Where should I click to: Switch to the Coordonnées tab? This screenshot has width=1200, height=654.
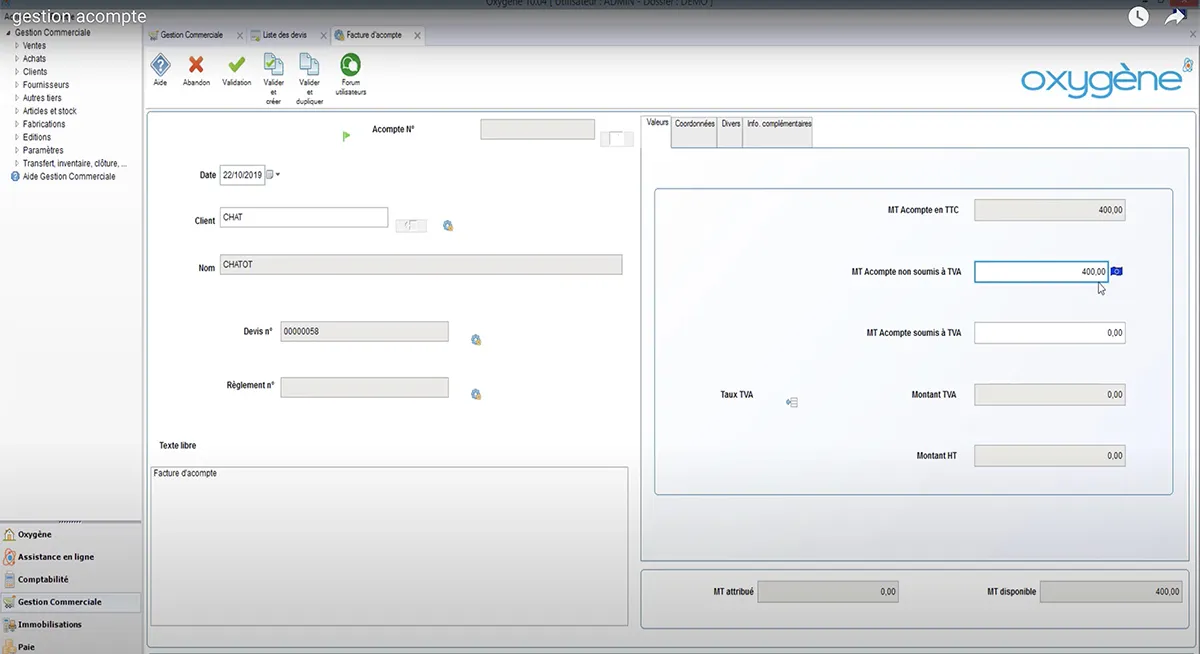(x=694, y=124)
